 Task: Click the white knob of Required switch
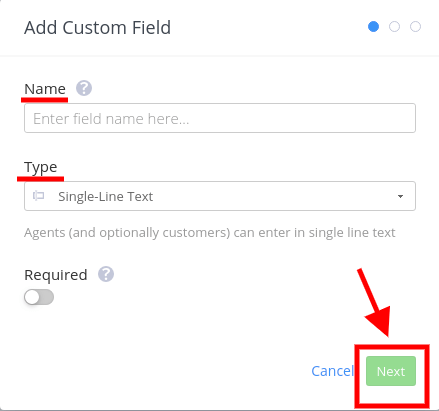pyautogui.click(x=32, y=297)
